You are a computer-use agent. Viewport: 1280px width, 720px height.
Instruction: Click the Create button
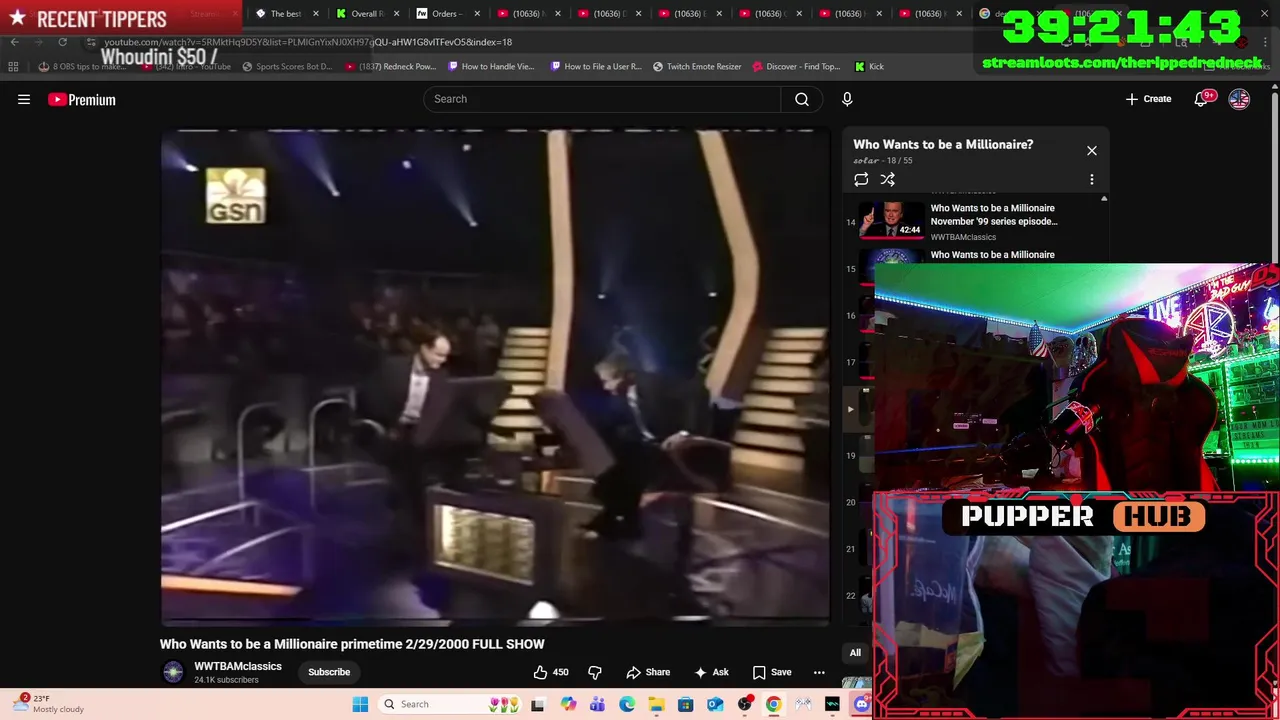1148,99
